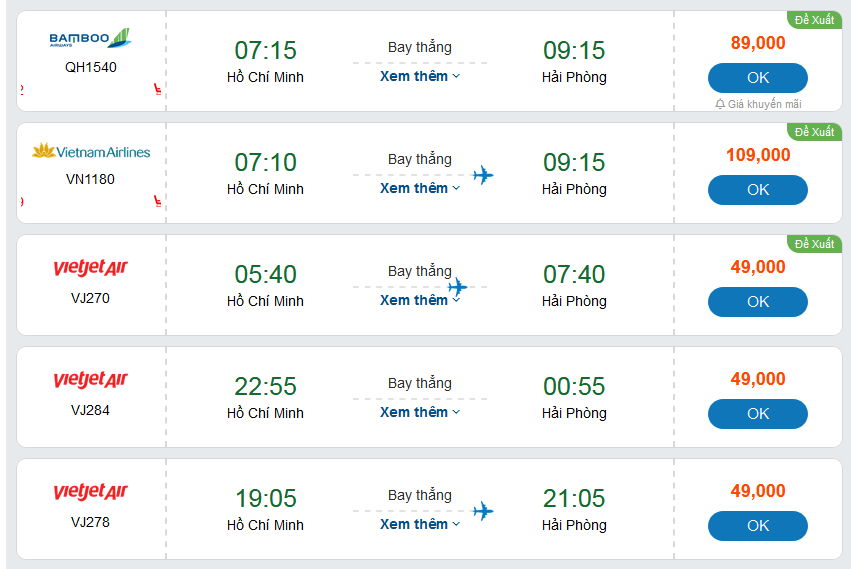The image size is (851, 569).
Task: Click the airplane icon on the VN1180 route
Action: (x=483, y=176)
